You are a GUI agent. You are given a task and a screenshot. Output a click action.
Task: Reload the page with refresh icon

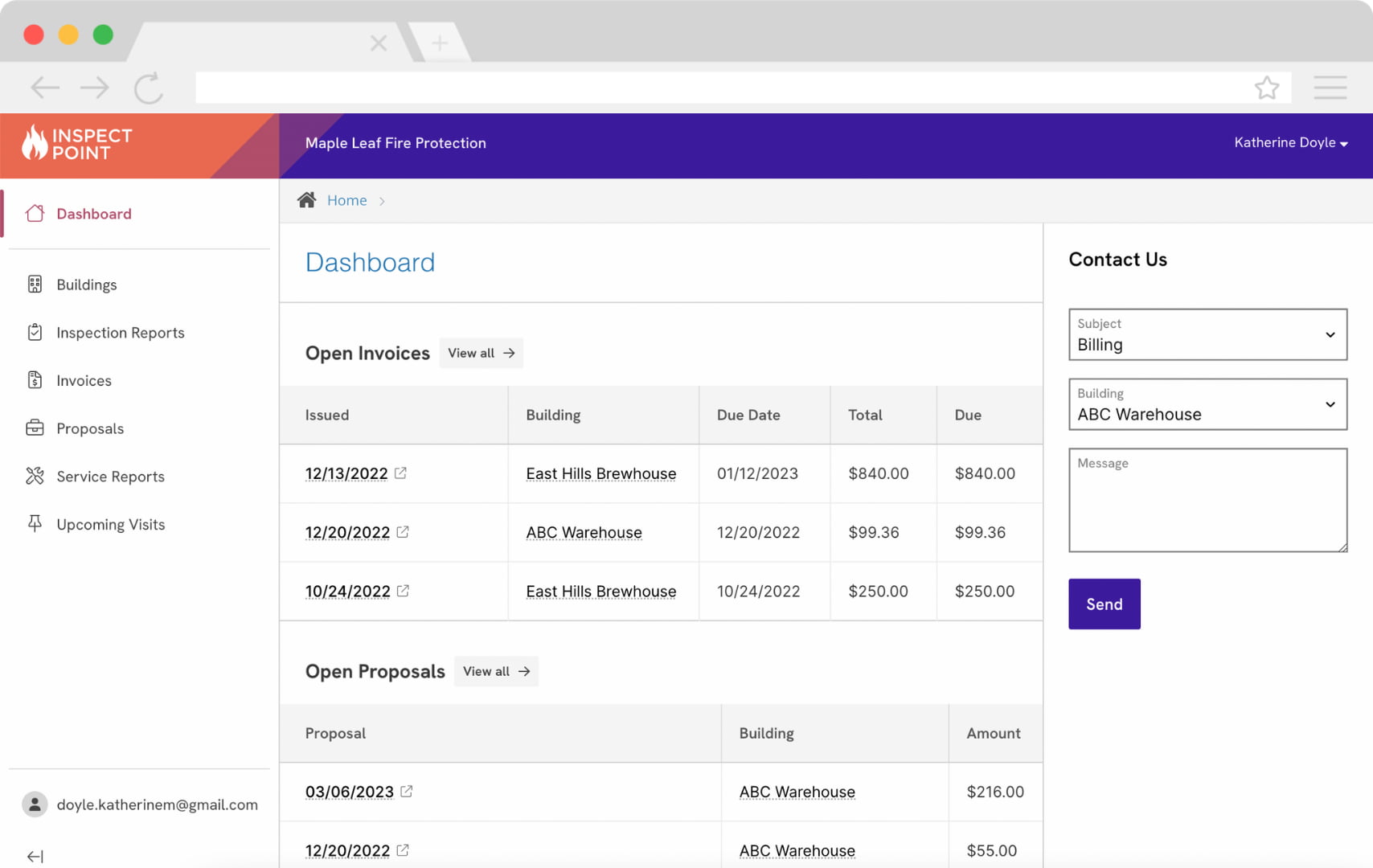pos(149,88)
